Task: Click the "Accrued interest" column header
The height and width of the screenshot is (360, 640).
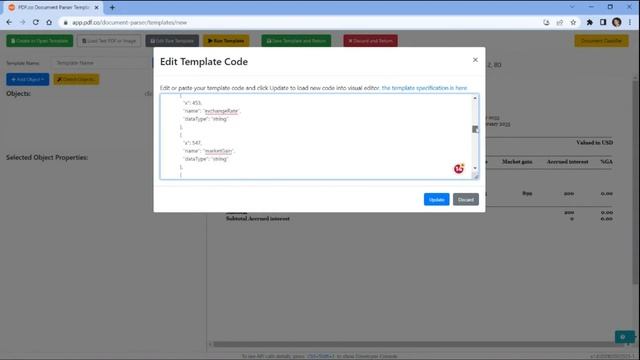Action: coord(567,162)
